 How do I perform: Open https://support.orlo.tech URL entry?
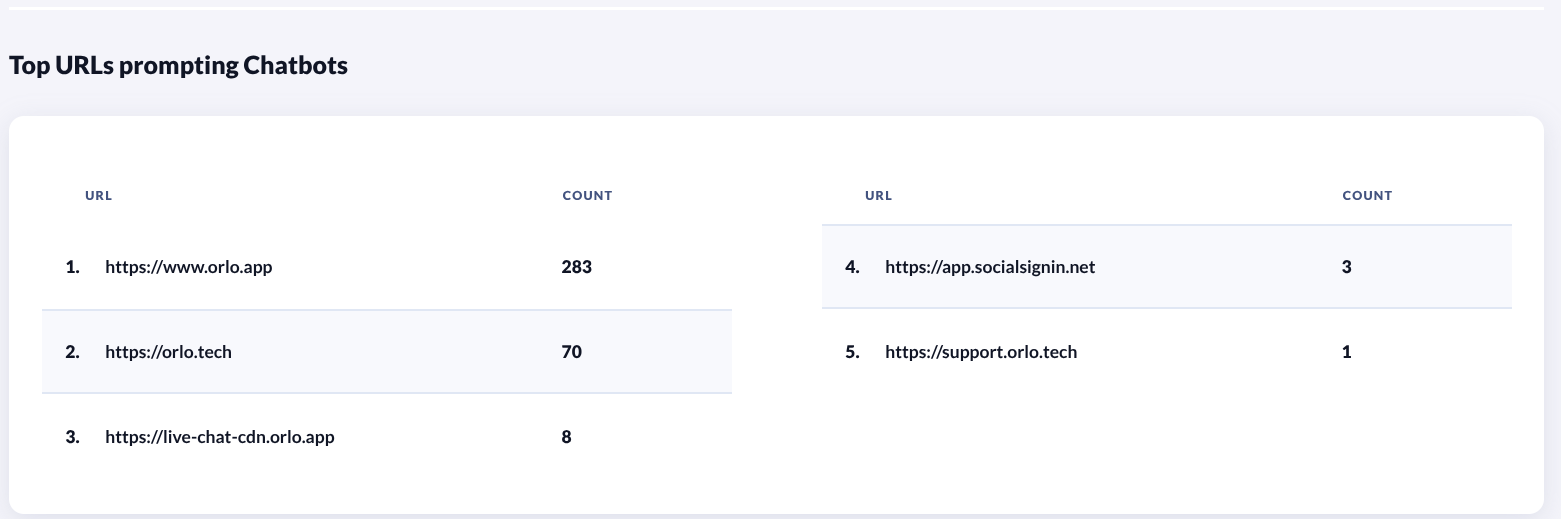pos(981,352)
